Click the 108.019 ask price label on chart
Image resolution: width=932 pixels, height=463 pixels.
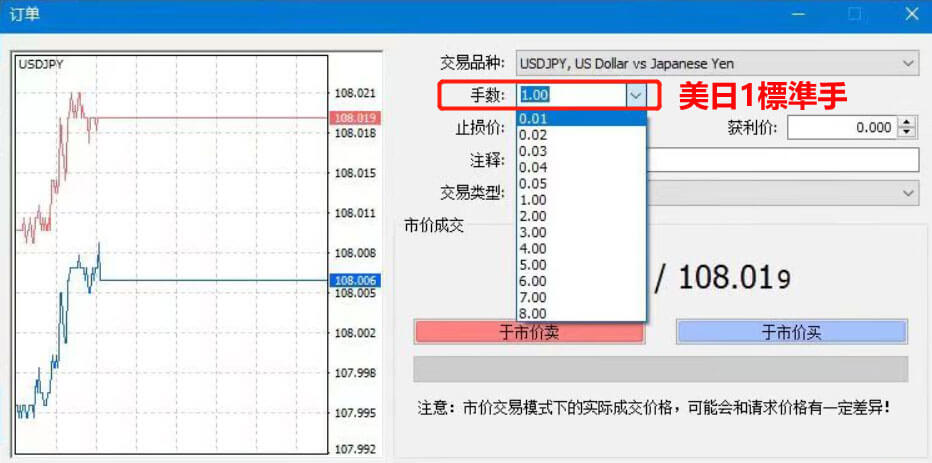[x=354, y=118]
